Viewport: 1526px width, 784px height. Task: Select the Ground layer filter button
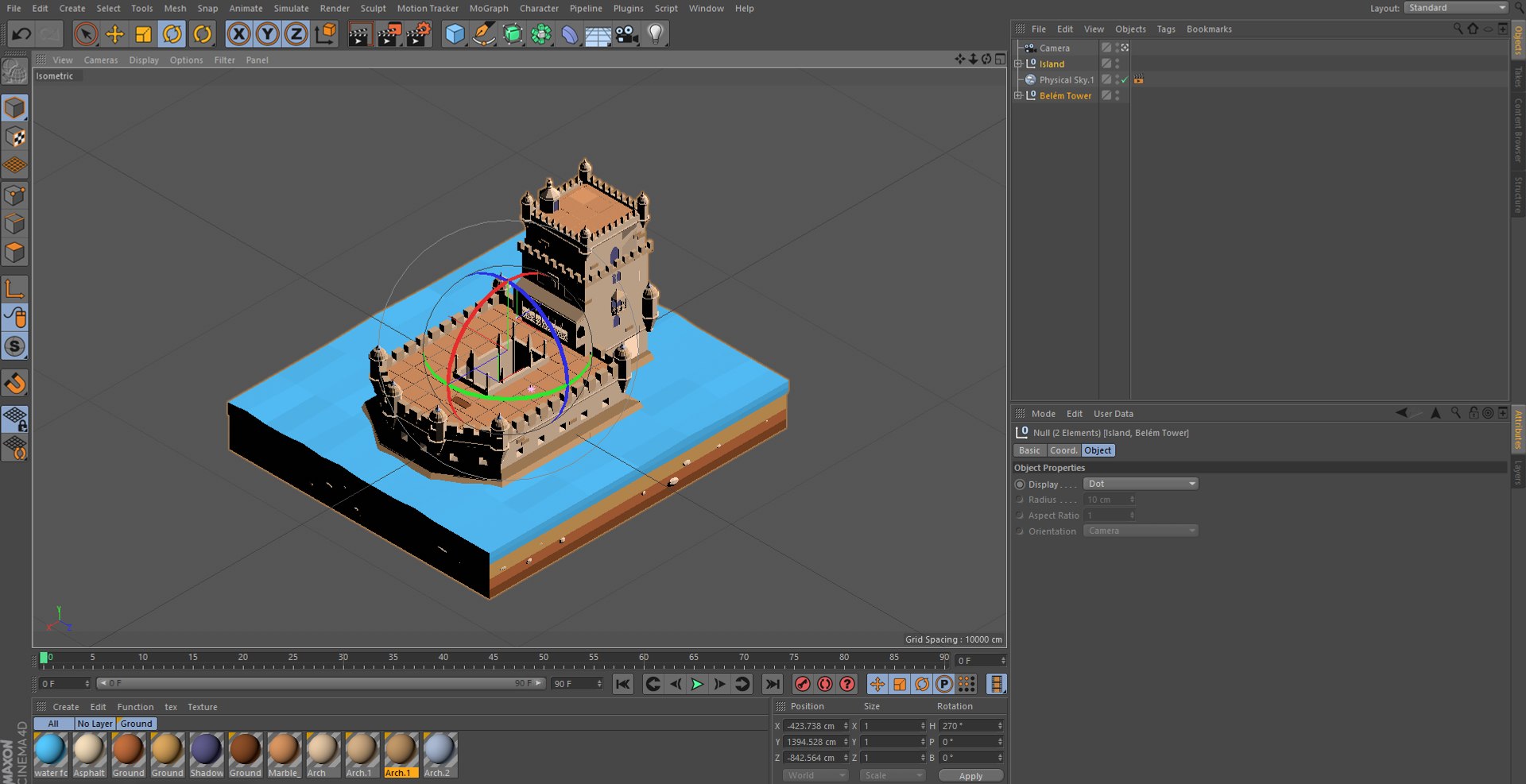(137, 724)
